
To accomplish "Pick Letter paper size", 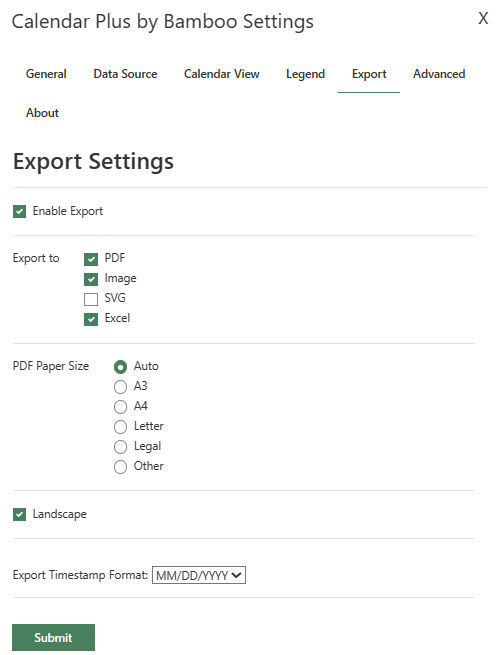I will click(120, 427).
